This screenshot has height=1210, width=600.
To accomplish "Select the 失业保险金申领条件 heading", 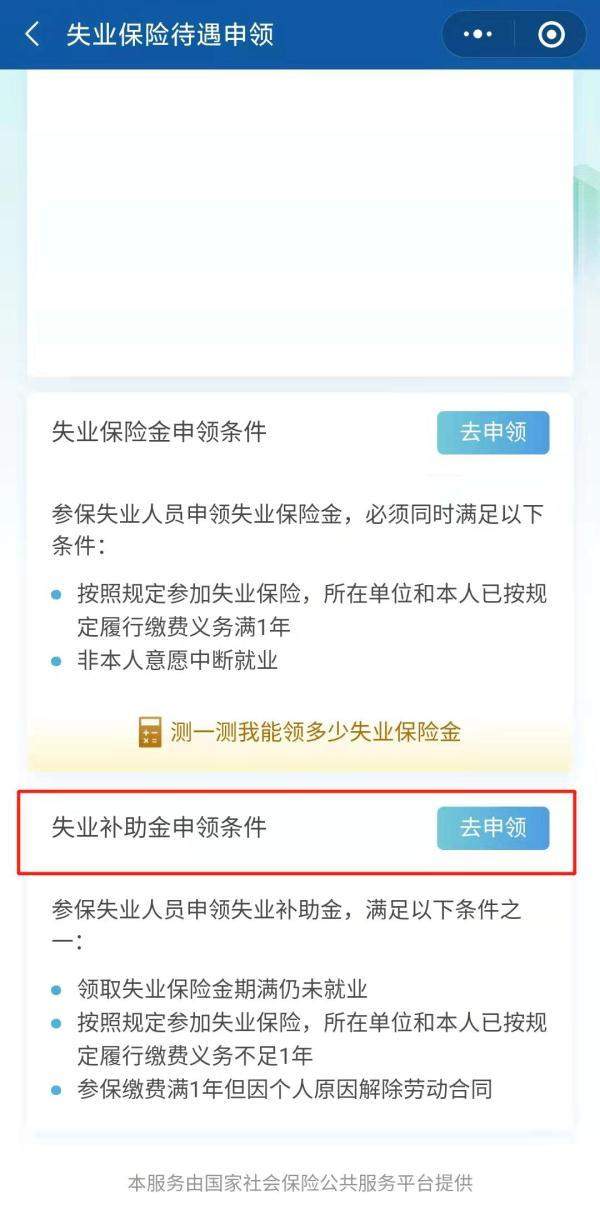I will pos(159,432).
